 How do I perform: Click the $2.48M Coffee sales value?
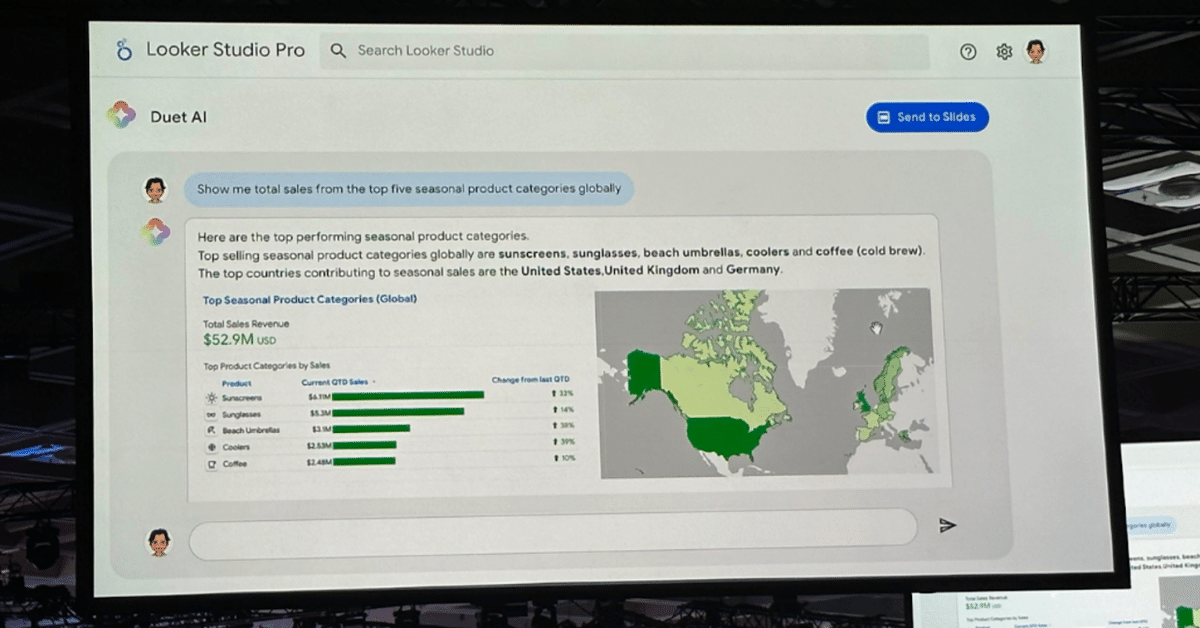(319, 461)
